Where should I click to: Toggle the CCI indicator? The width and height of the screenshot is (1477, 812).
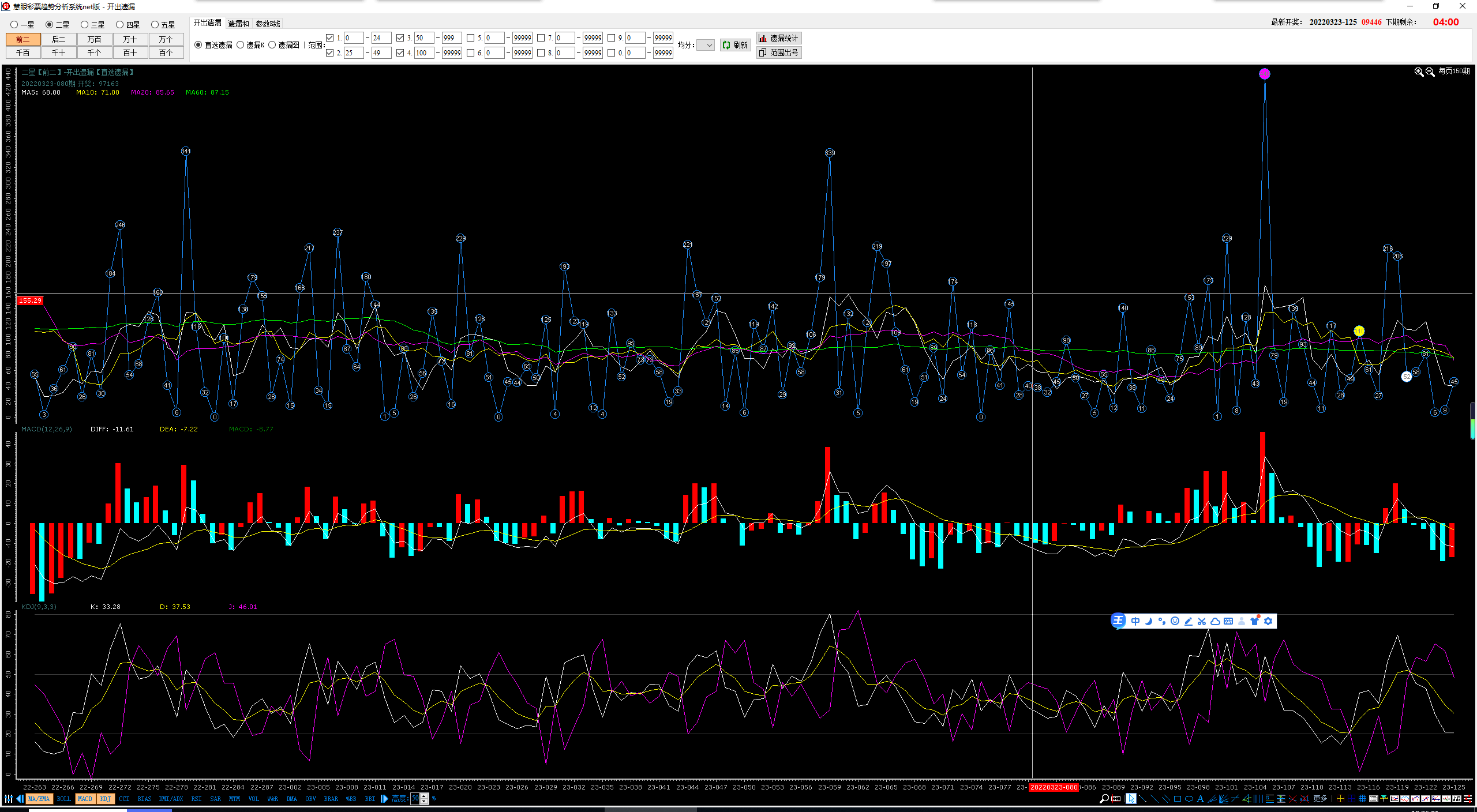pyautogui.click(x=124, y=799)
